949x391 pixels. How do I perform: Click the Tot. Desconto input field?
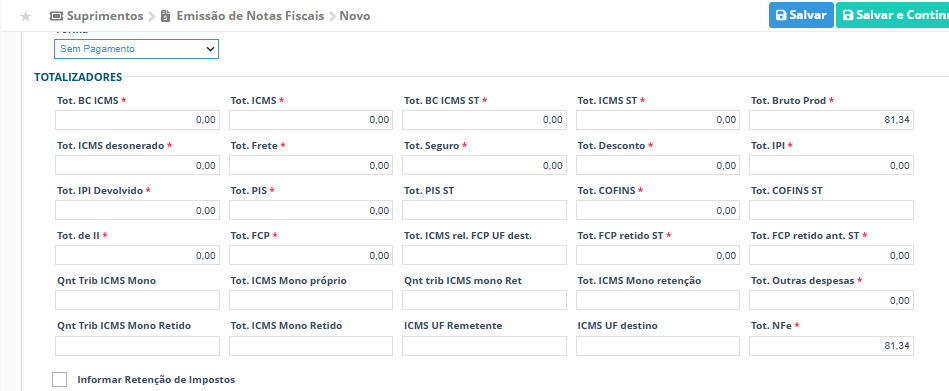[x=658, y=165]
